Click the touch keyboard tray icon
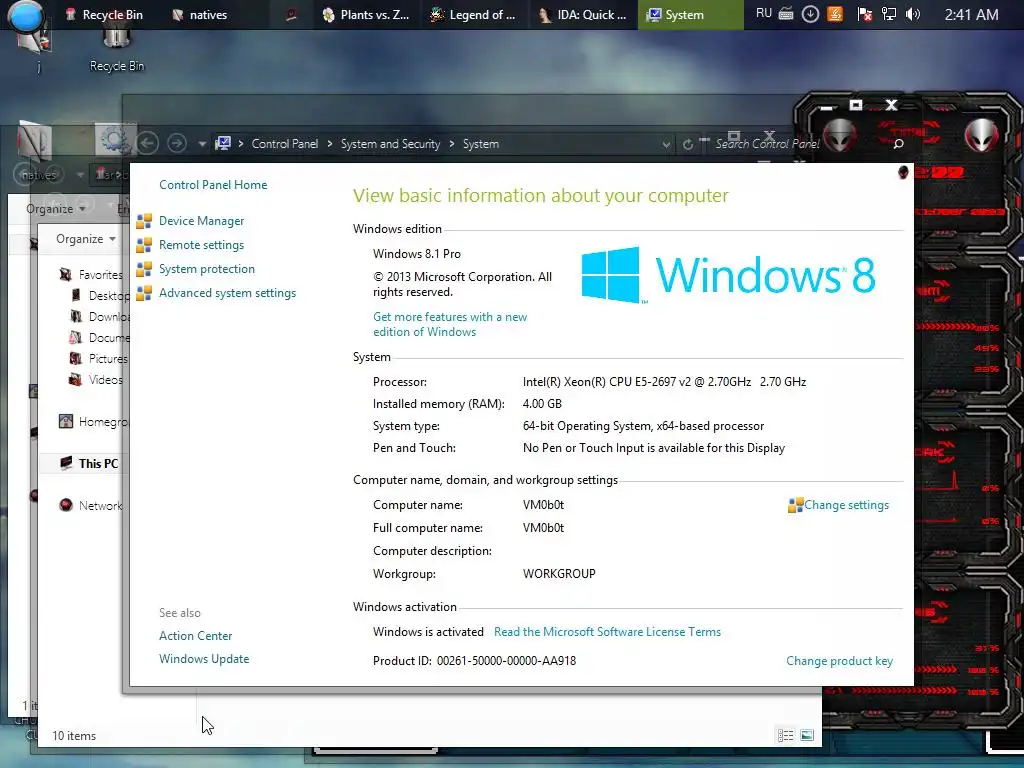Screen dimensions: 1024x768 click(x=786, y=14)
